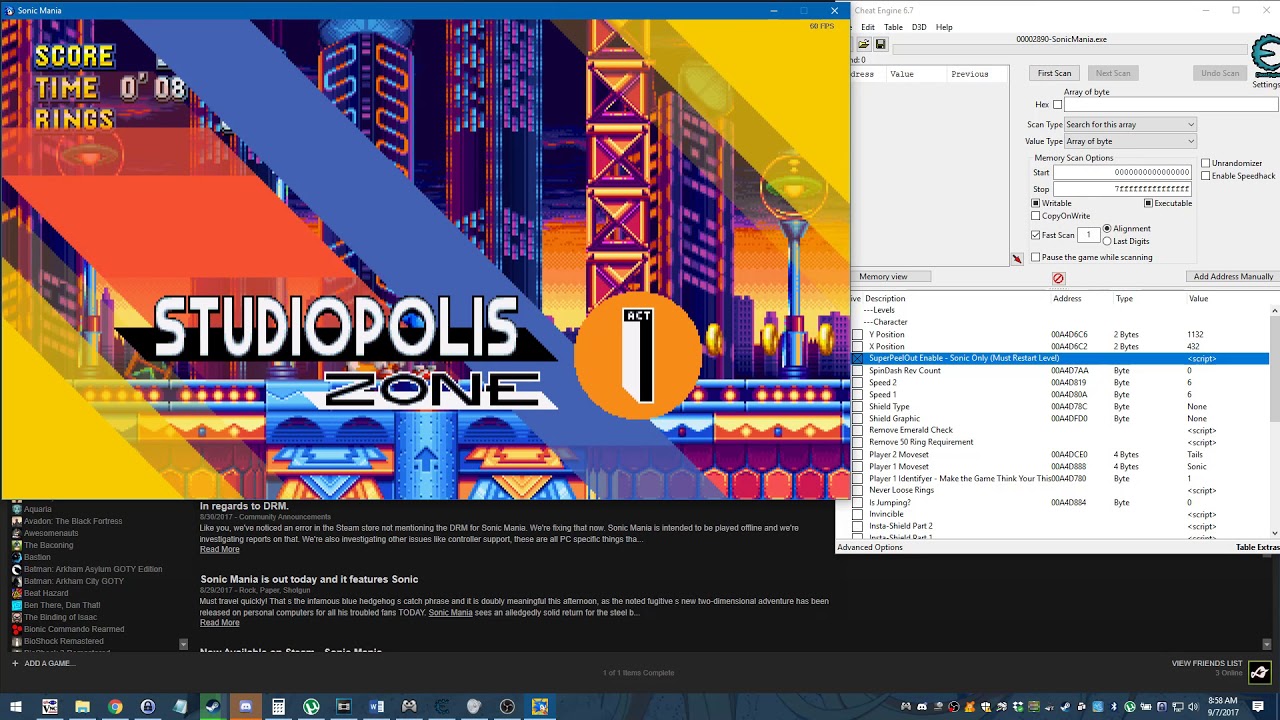Uncheck the Fast Scan checkbox
This screenshot has width=1280, height=720.
click(1036, 235)
